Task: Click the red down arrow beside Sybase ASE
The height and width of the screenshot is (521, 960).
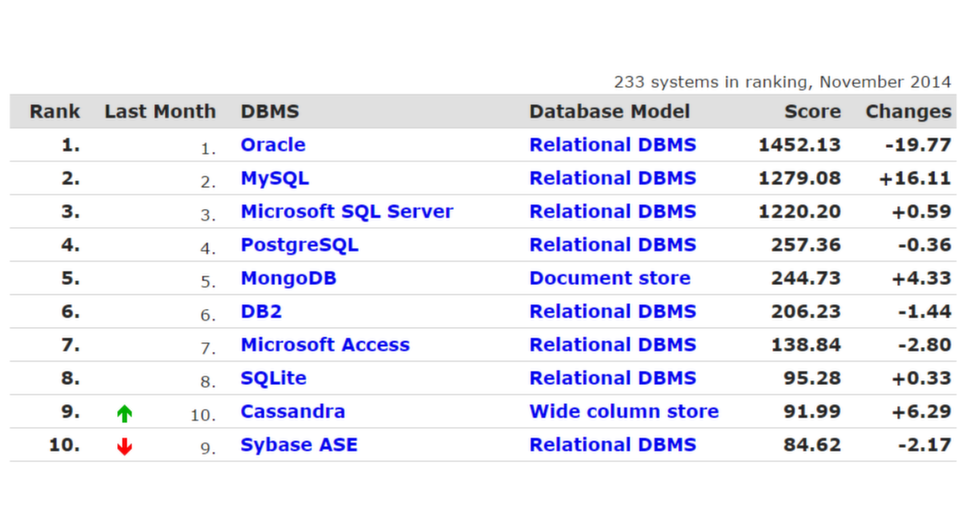Action: [124, 446]
